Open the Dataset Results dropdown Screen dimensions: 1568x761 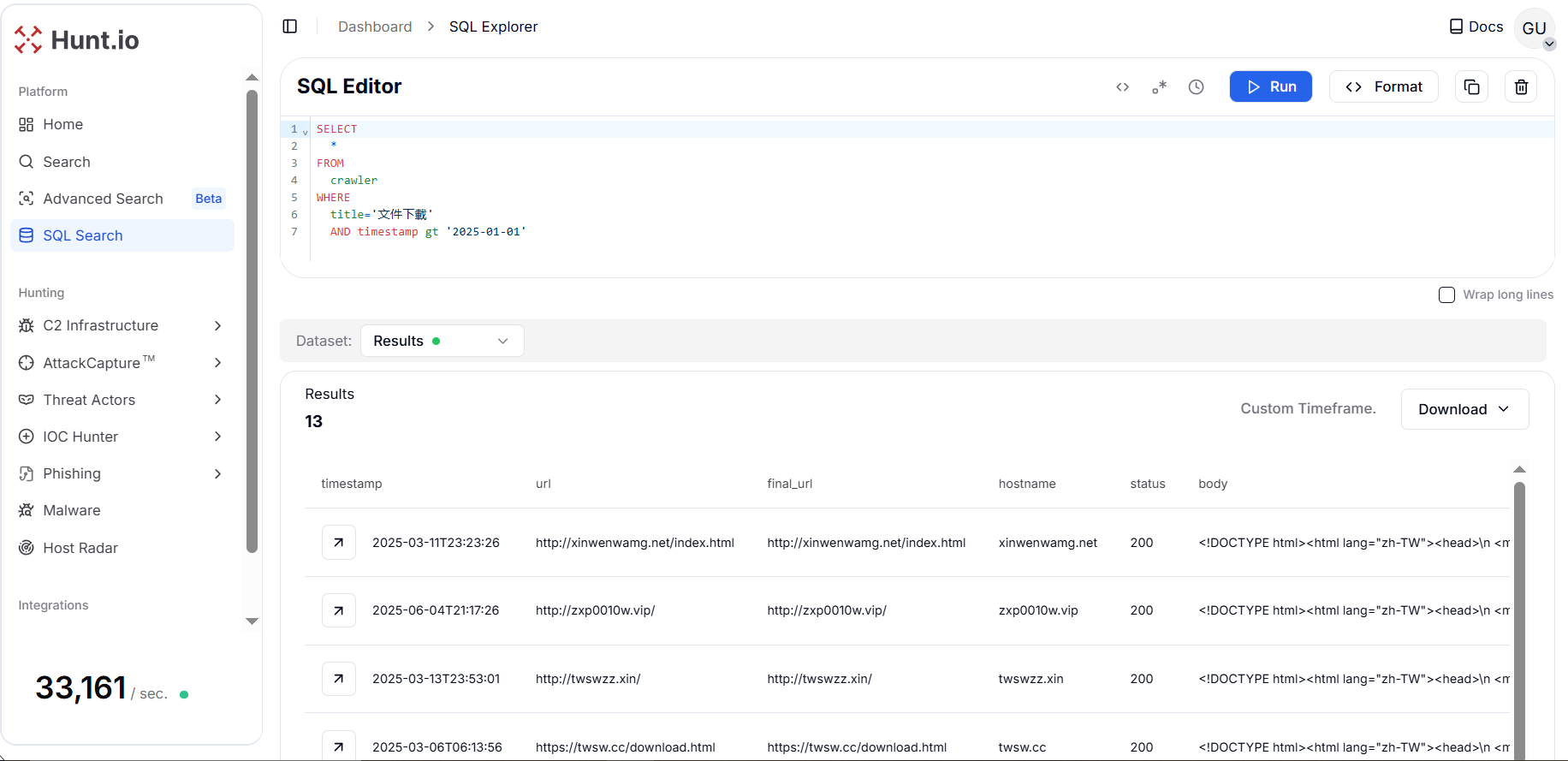point(442,341)
